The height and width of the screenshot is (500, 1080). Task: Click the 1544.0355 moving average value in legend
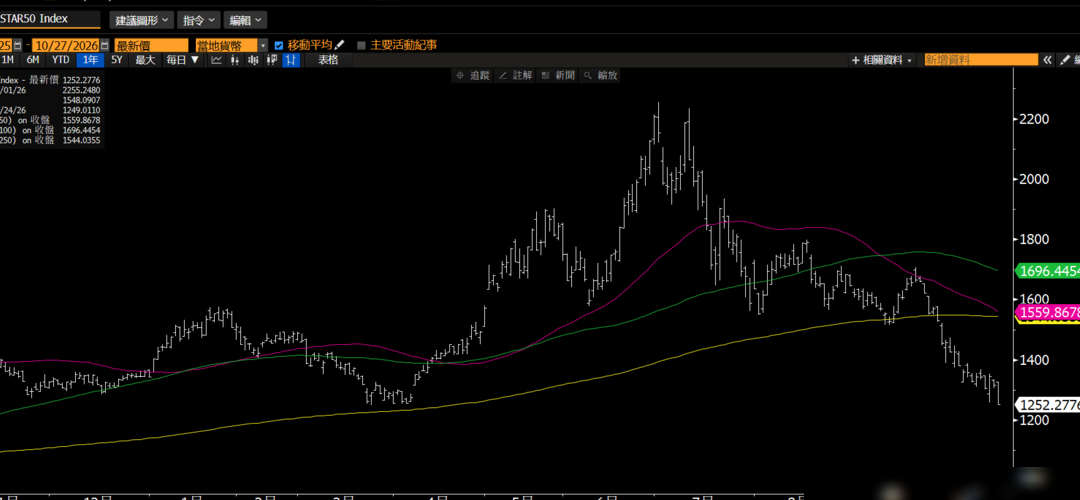pyautogui.click(x=81, y=140)
